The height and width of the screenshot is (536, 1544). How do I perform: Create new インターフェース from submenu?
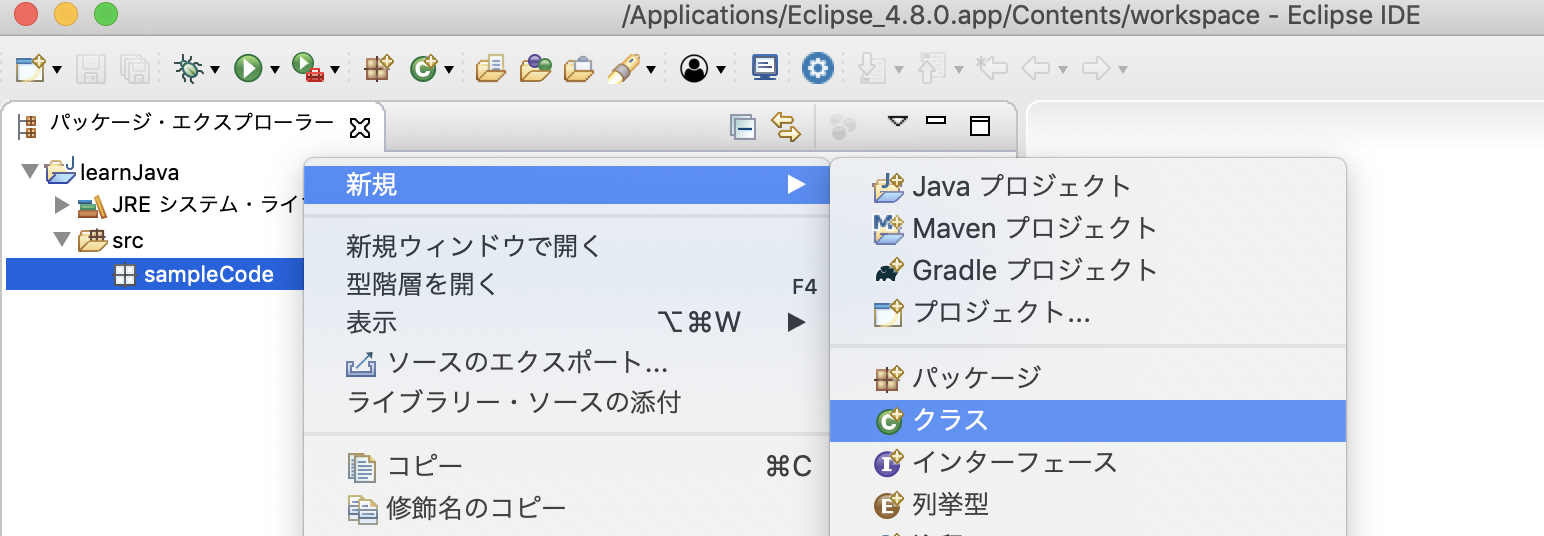1088,463
